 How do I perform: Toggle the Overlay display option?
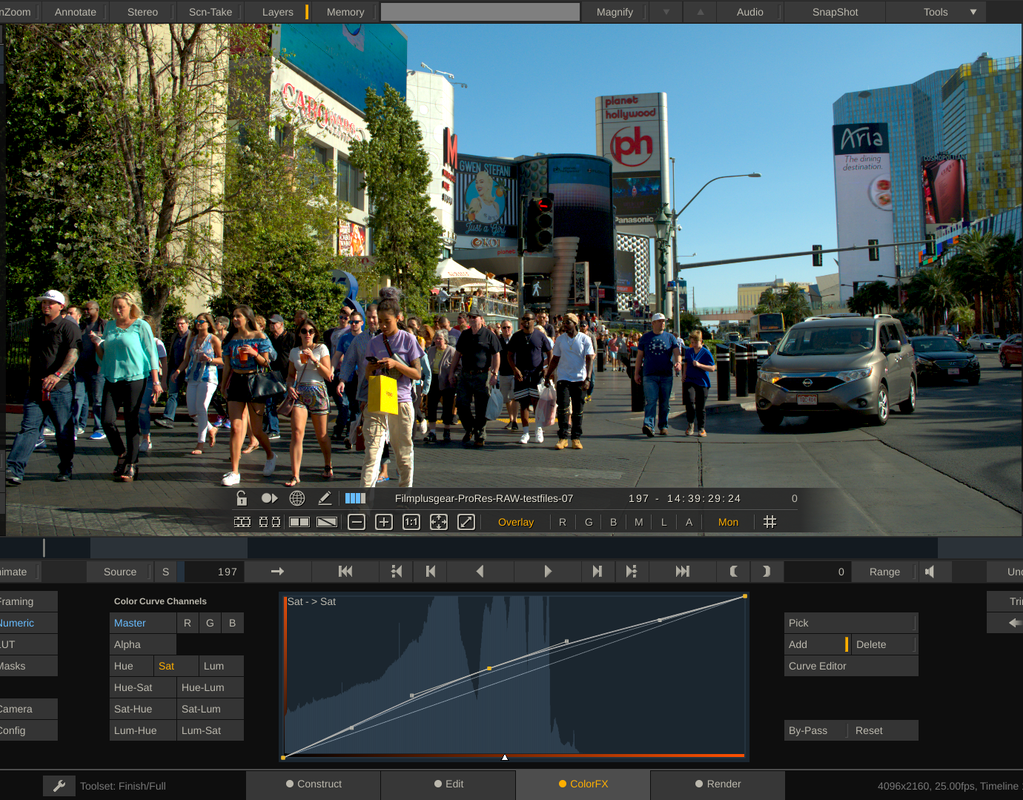(515, 522)
